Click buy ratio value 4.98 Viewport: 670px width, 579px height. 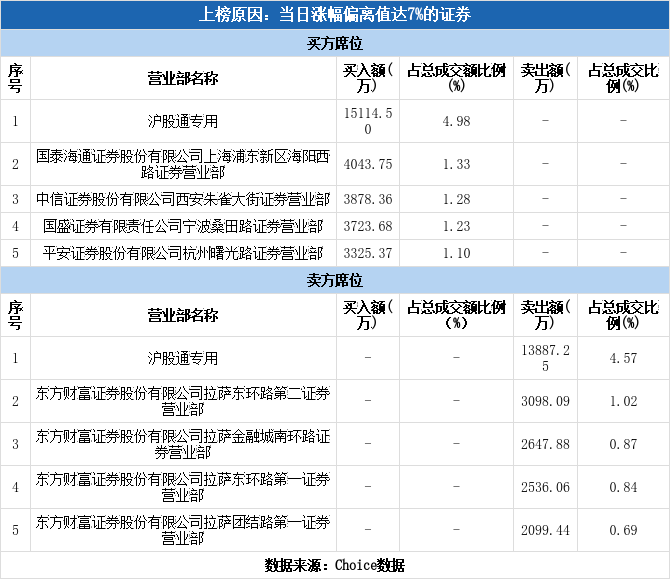[x=456, y=121]
